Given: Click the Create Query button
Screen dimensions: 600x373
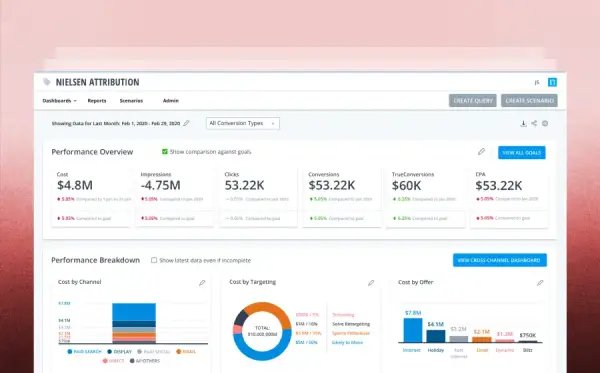Looking at the screenshot, I should [x=473, y=101].
